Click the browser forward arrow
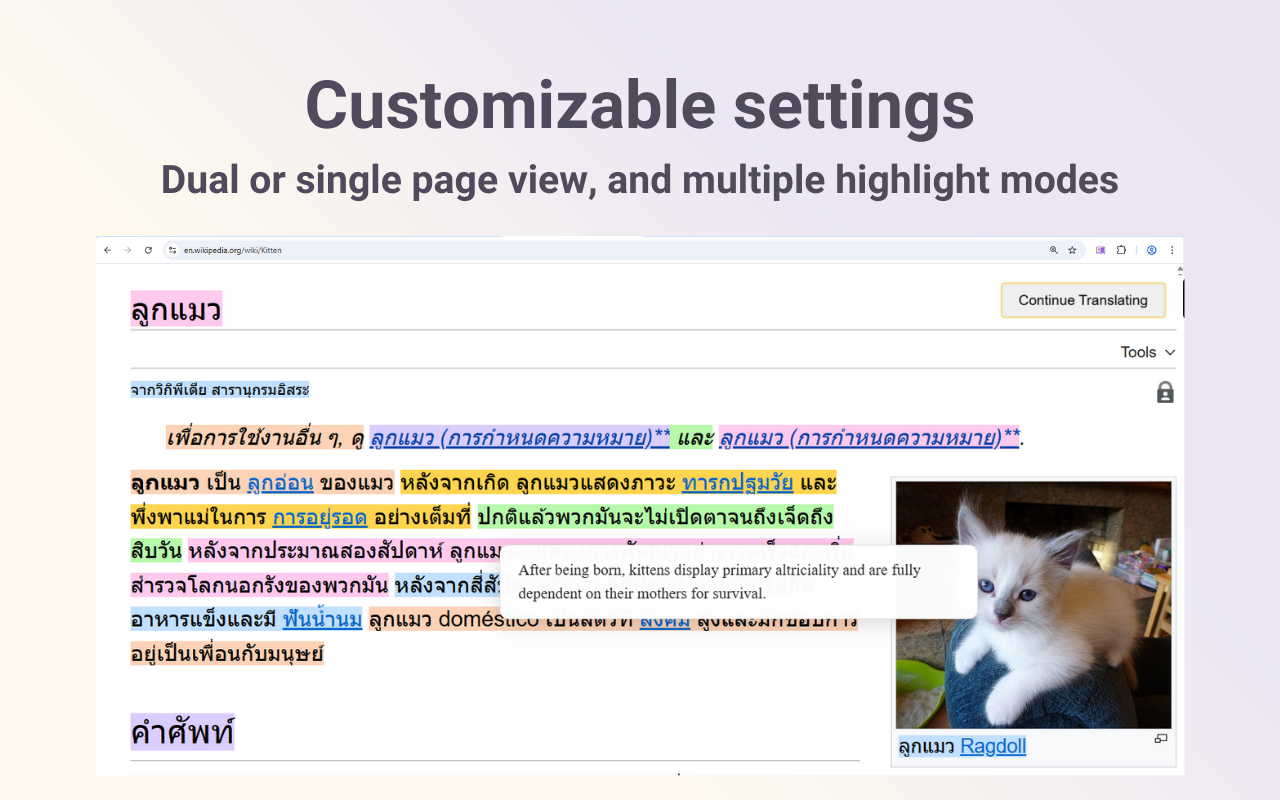 pos(128,250)
